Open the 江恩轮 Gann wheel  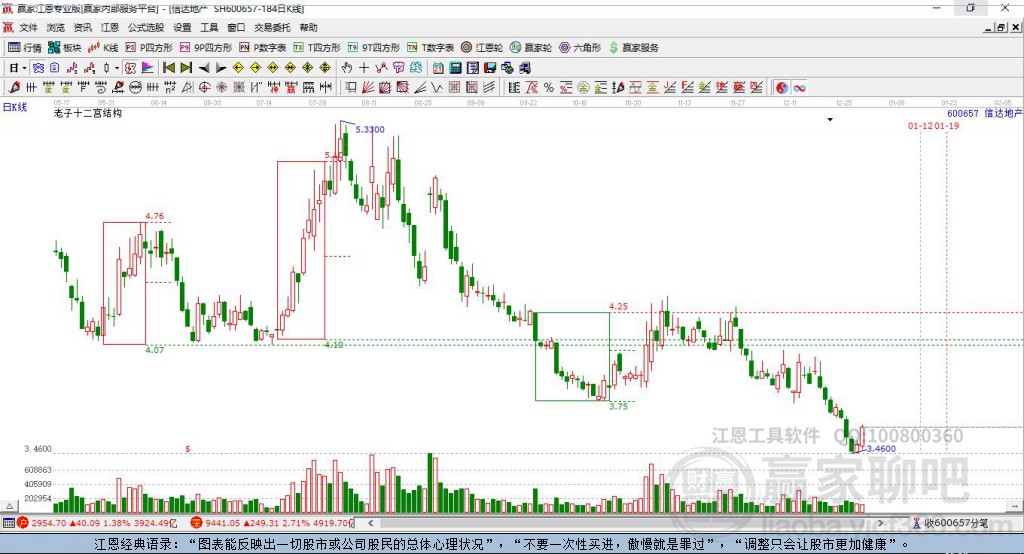(x=482, y=48)
